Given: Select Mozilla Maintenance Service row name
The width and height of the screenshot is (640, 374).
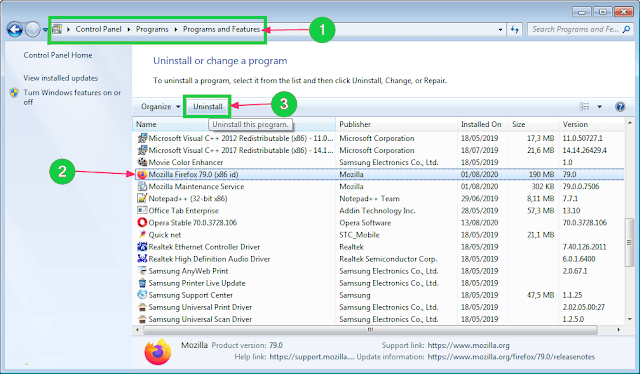Looking at the screenshot, I should coord(196,187).
